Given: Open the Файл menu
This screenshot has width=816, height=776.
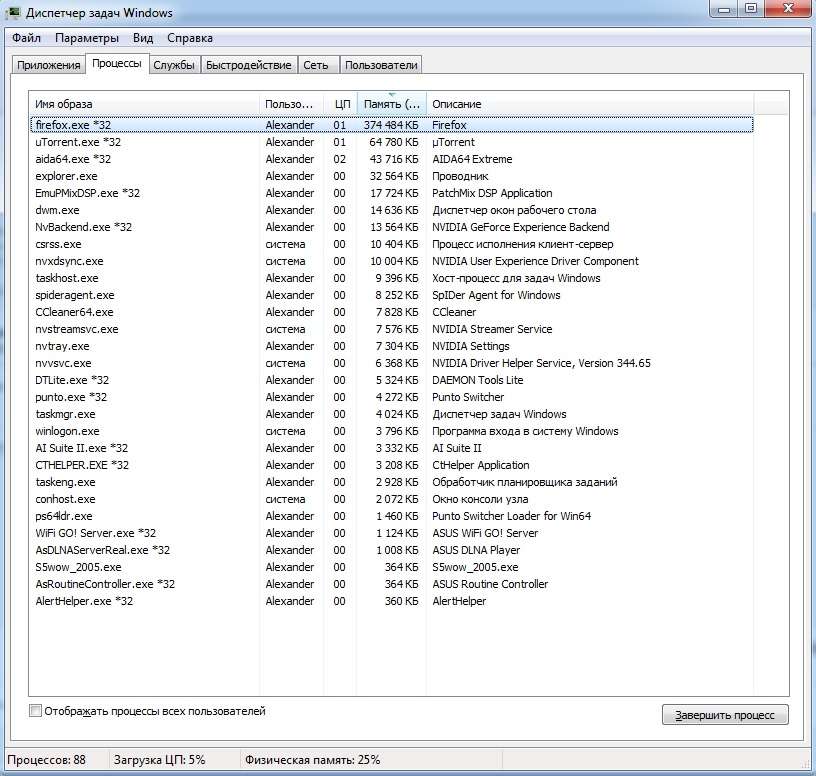Looking at the screenshot, I should (27, 38).
